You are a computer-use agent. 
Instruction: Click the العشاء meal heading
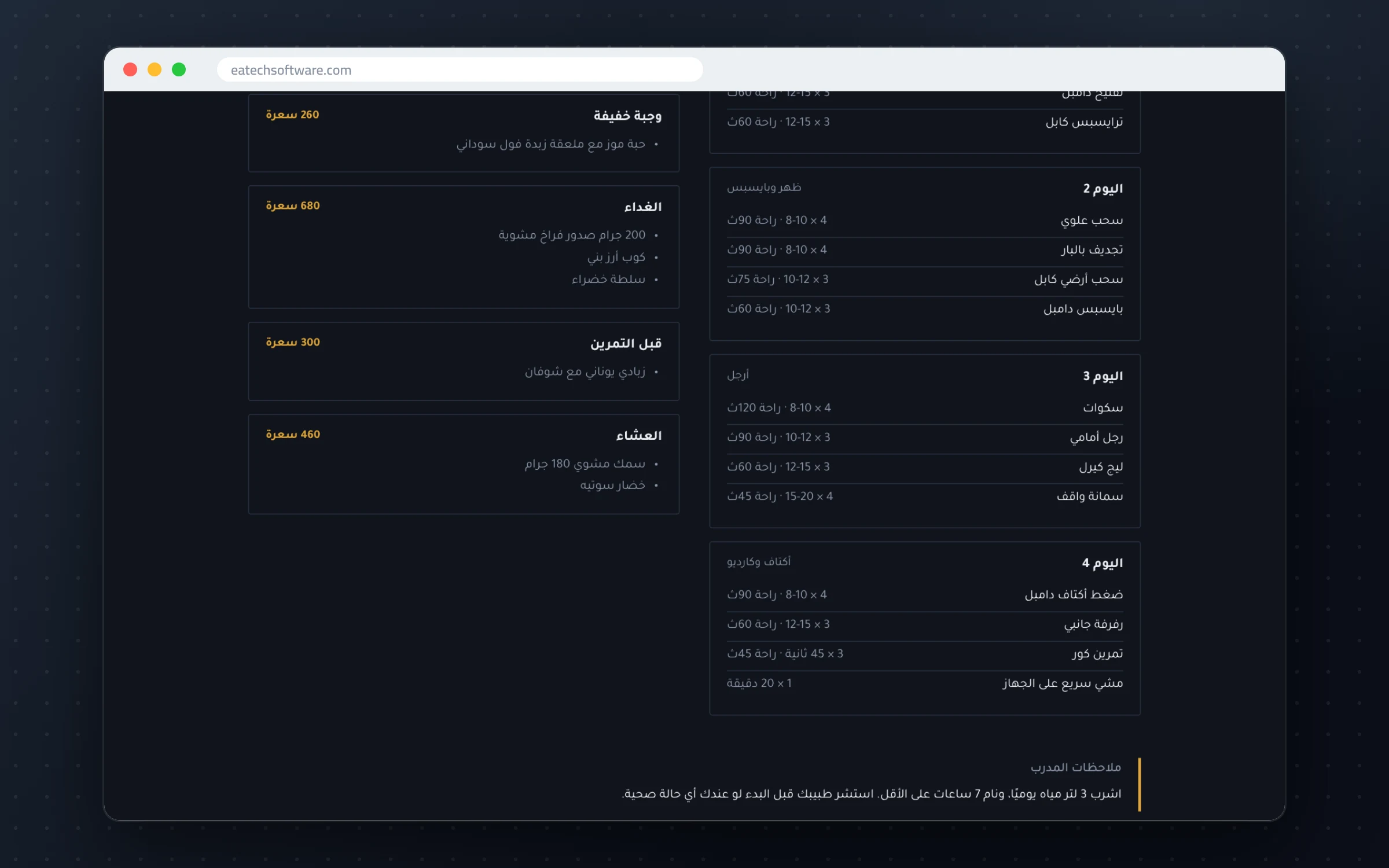click(638, 435)
